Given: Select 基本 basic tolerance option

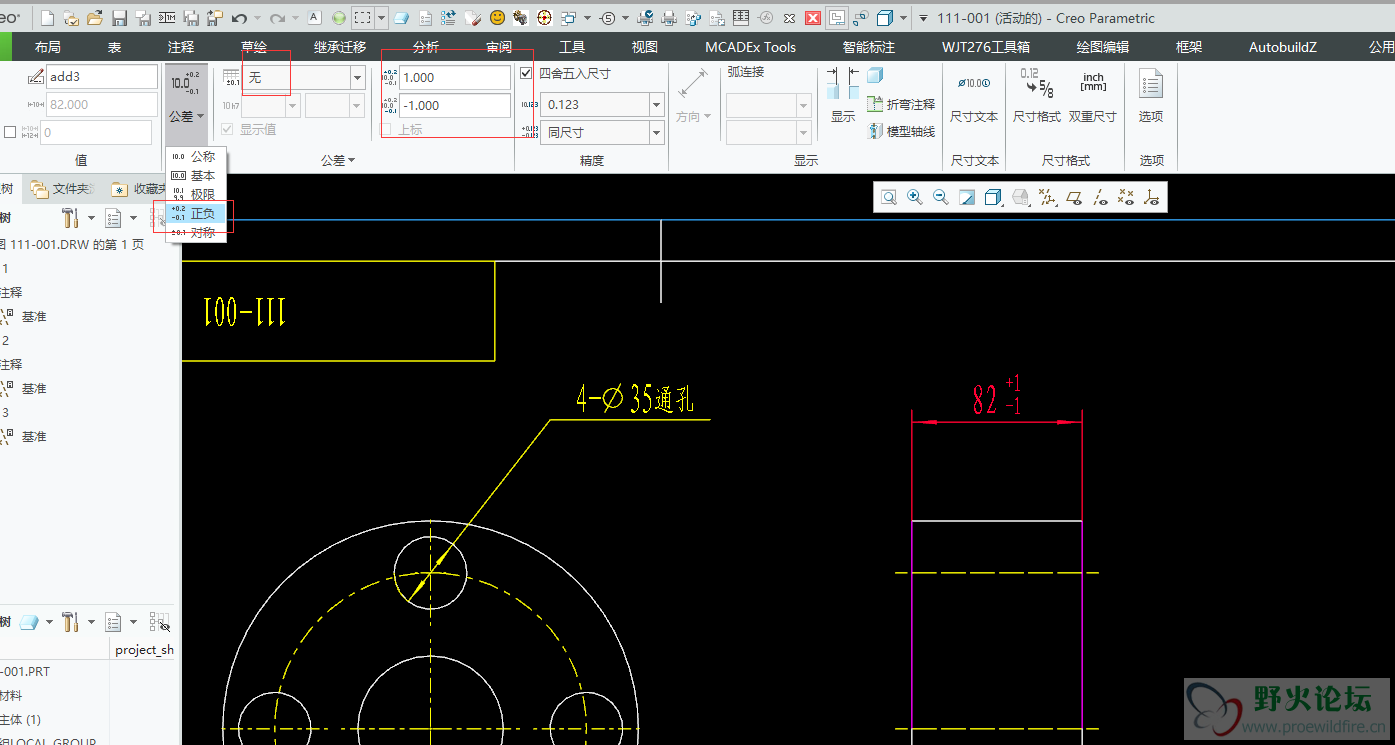Looking at the screenshot, I should pyautogui.click(x=196, y=176).
